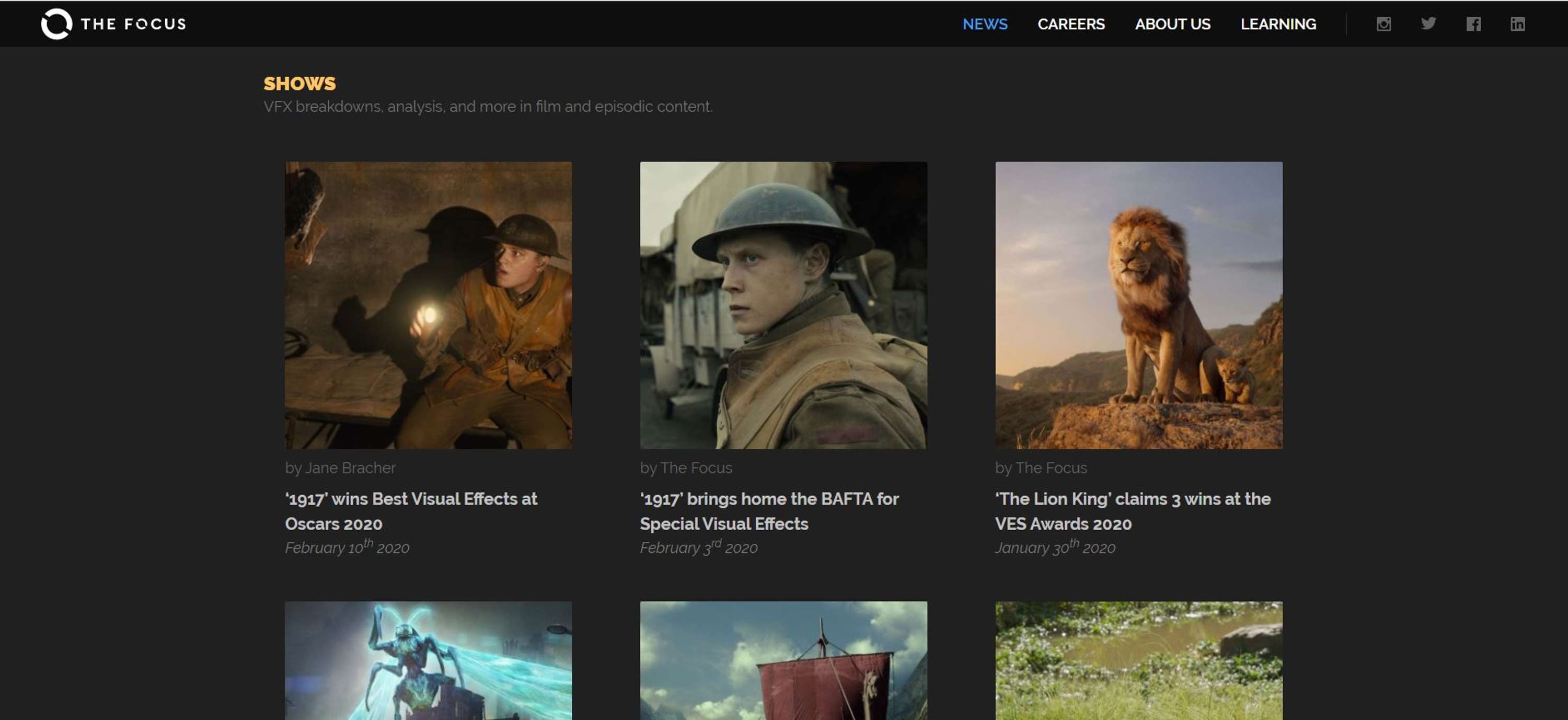
Task: Click 'by The Focus' under BAFTA article
Action: [x=686, y=468]
